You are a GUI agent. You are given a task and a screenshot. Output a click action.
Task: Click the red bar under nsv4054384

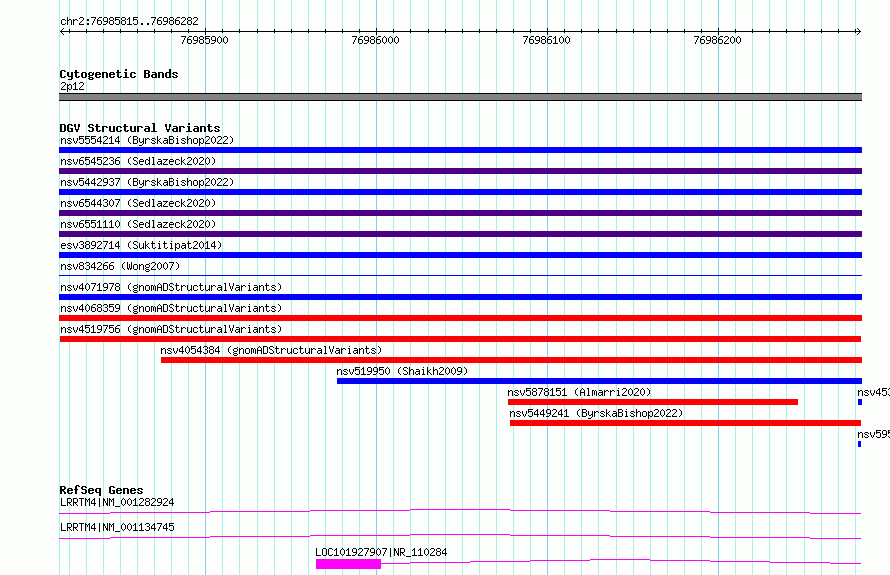(511, 360)
